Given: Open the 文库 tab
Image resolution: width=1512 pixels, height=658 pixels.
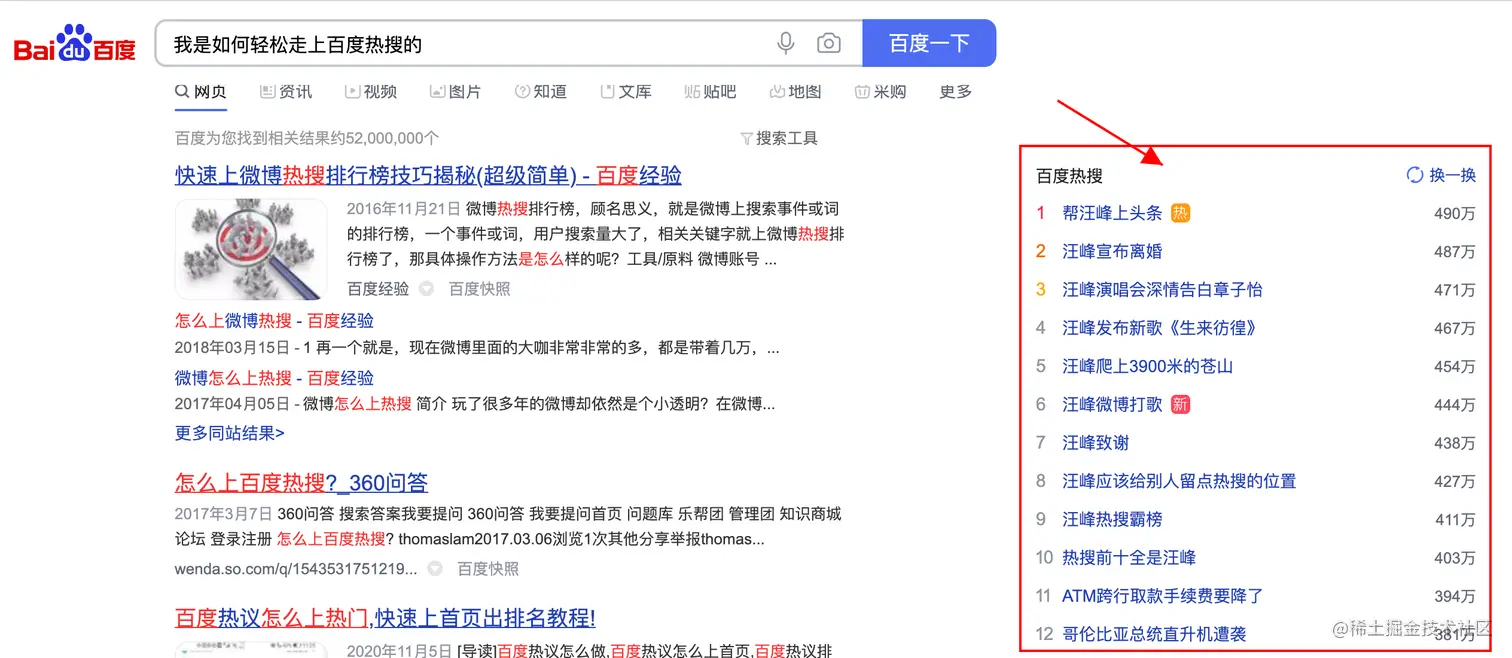Looking at the screenshot, I should (x=625, y=92).
